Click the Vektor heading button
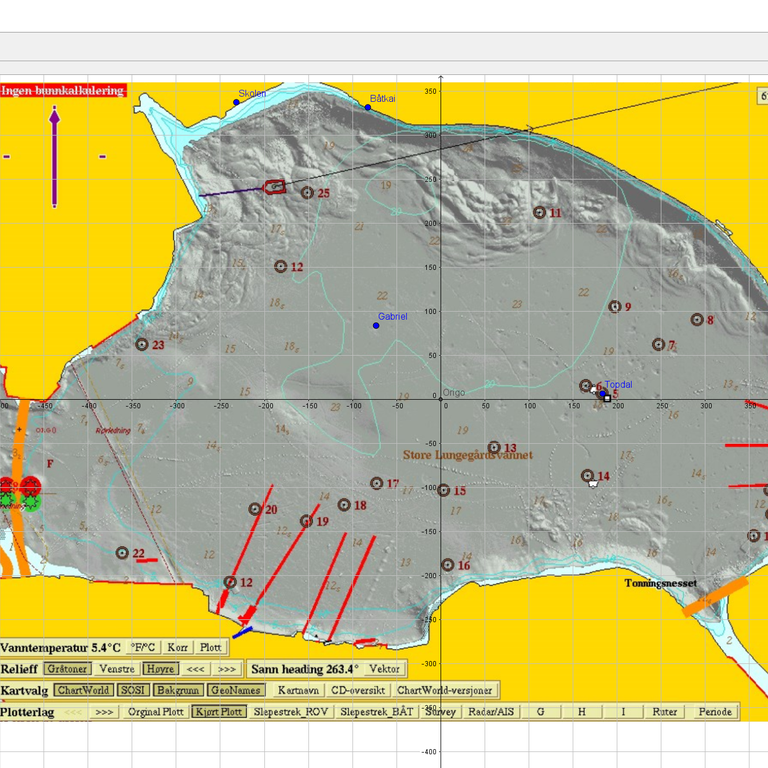The width and height of the screenshot is (768, 768). (385, 668)
